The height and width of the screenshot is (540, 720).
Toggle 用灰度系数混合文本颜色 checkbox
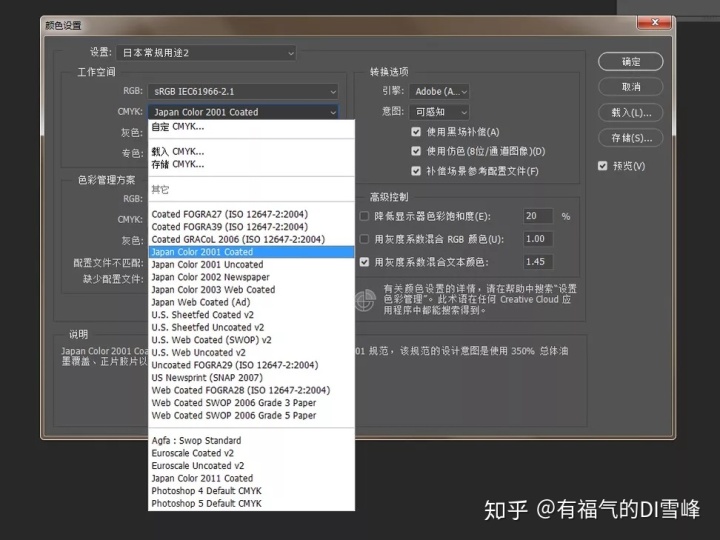[x=364, y=262]
